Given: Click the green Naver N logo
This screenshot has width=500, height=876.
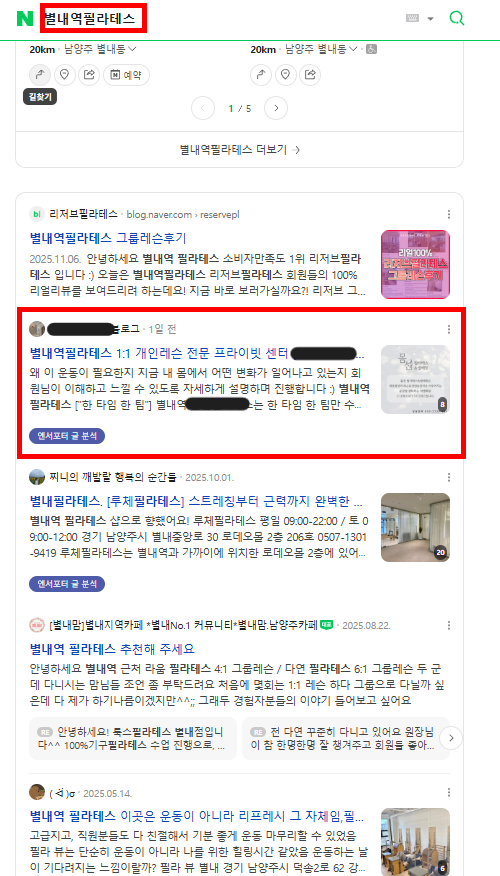Looking at the screenshot, I should coord(25,18).
